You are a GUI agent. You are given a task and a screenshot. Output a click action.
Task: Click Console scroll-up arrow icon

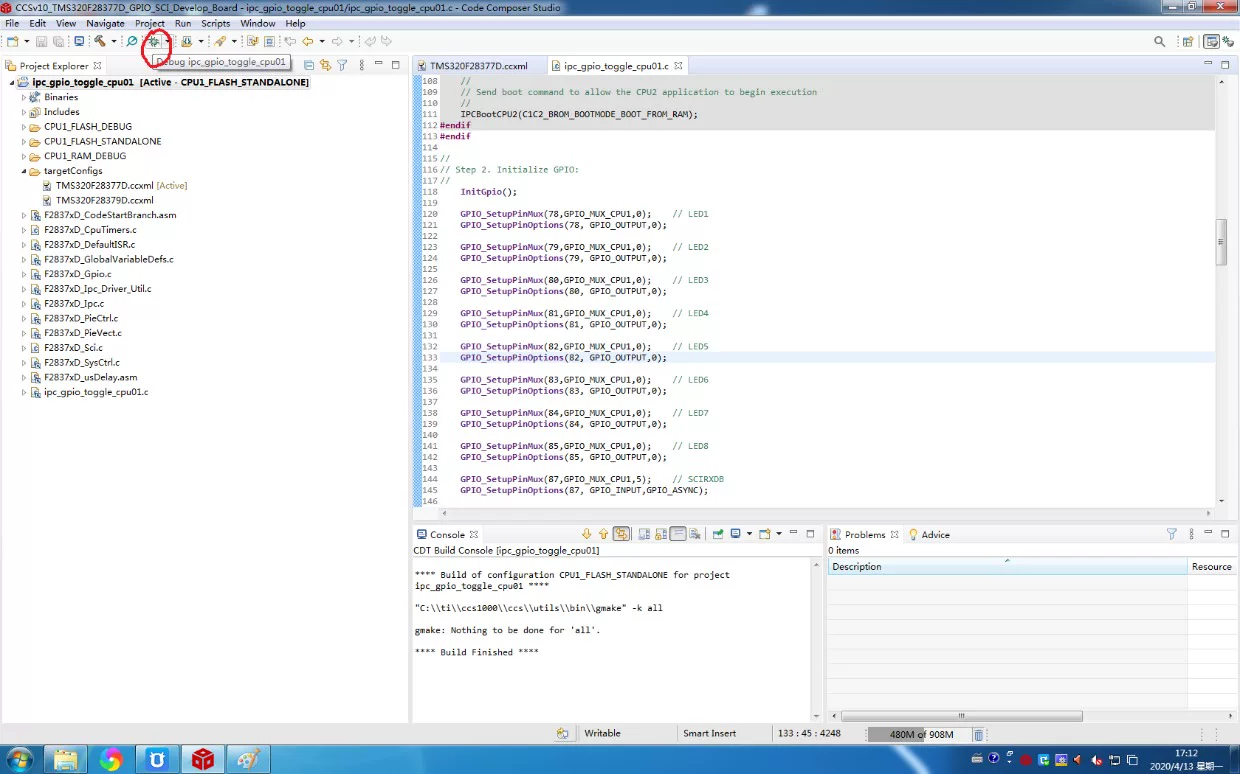click(x=604, y=534)
